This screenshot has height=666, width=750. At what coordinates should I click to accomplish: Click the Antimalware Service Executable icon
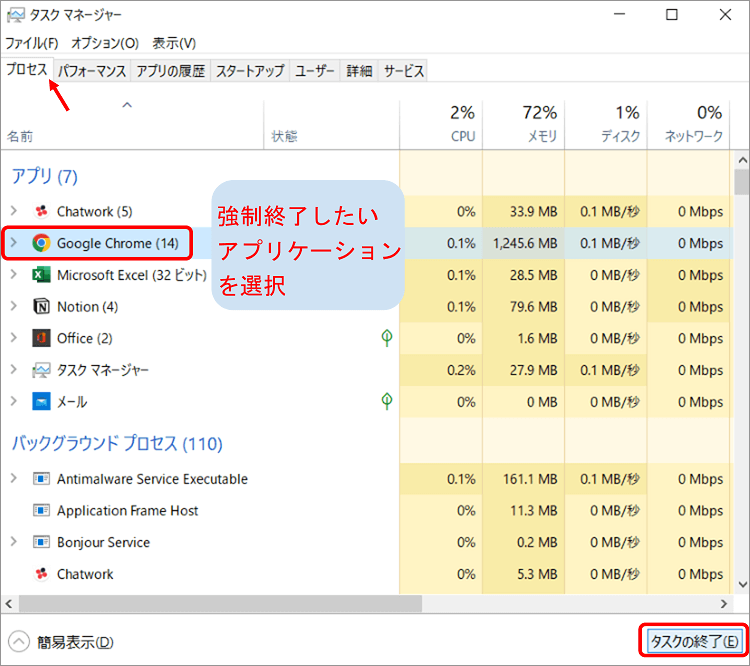click(41, 478)
